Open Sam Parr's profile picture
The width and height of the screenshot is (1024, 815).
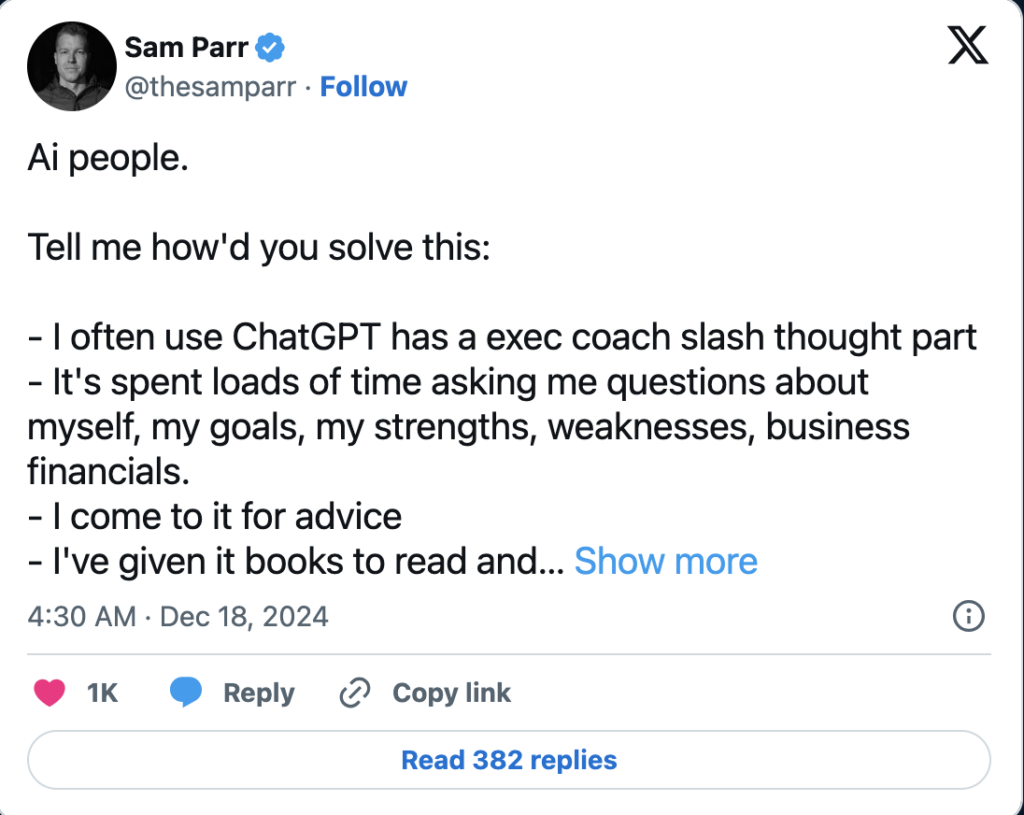(x=72, y=66)
